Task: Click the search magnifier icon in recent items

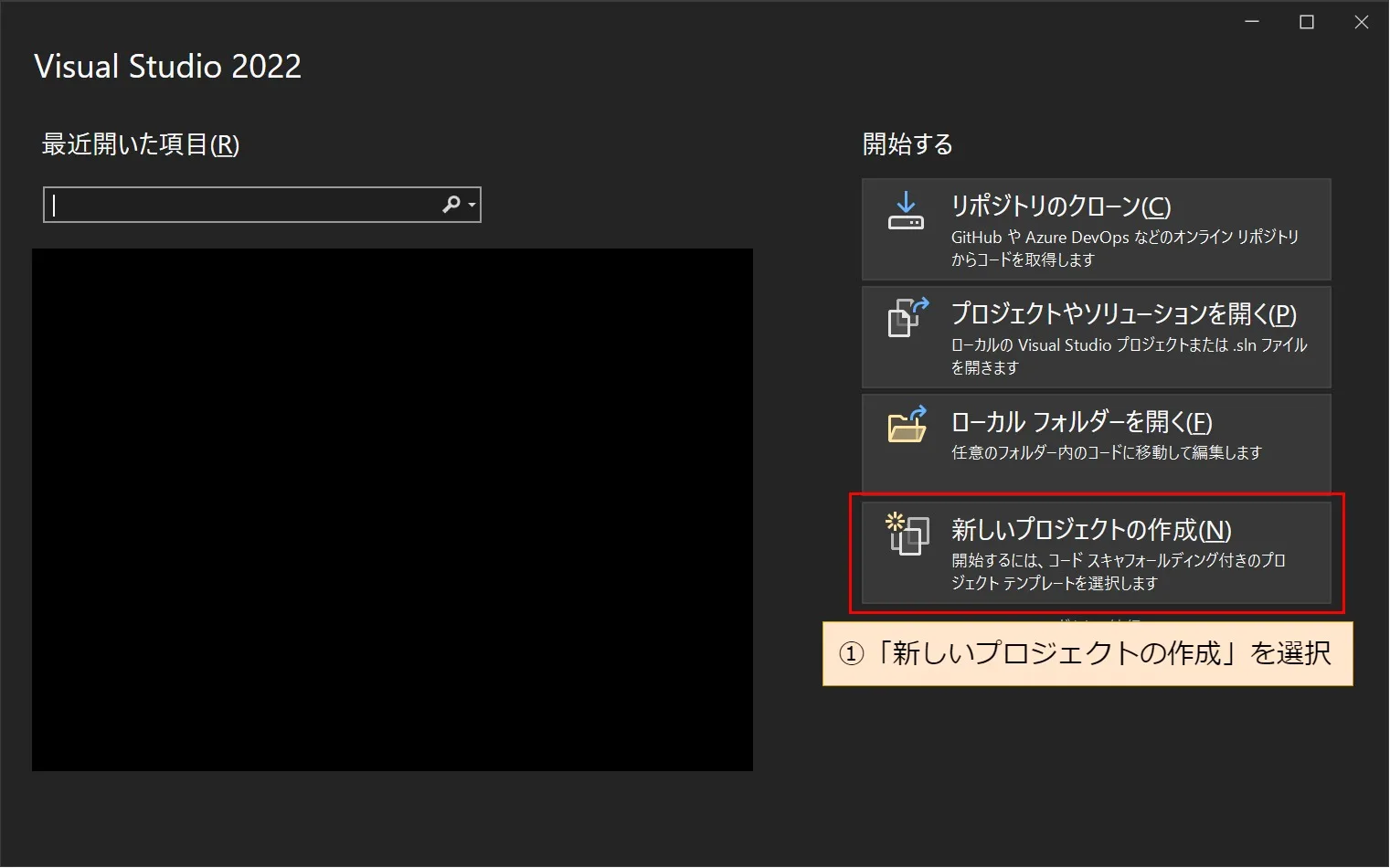Action: pyautogui.click(x=451, y=205)
